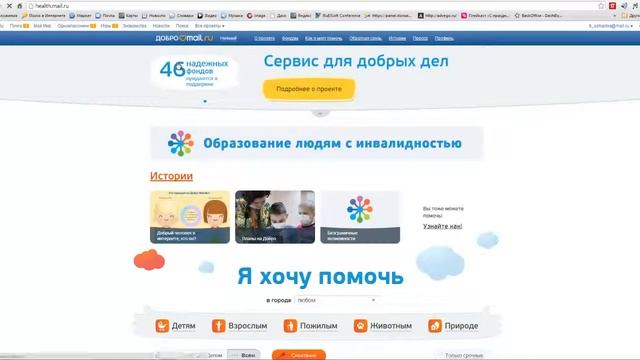Expand the Все проекты dropdown
640x360 pixels.
coord(209,26)
